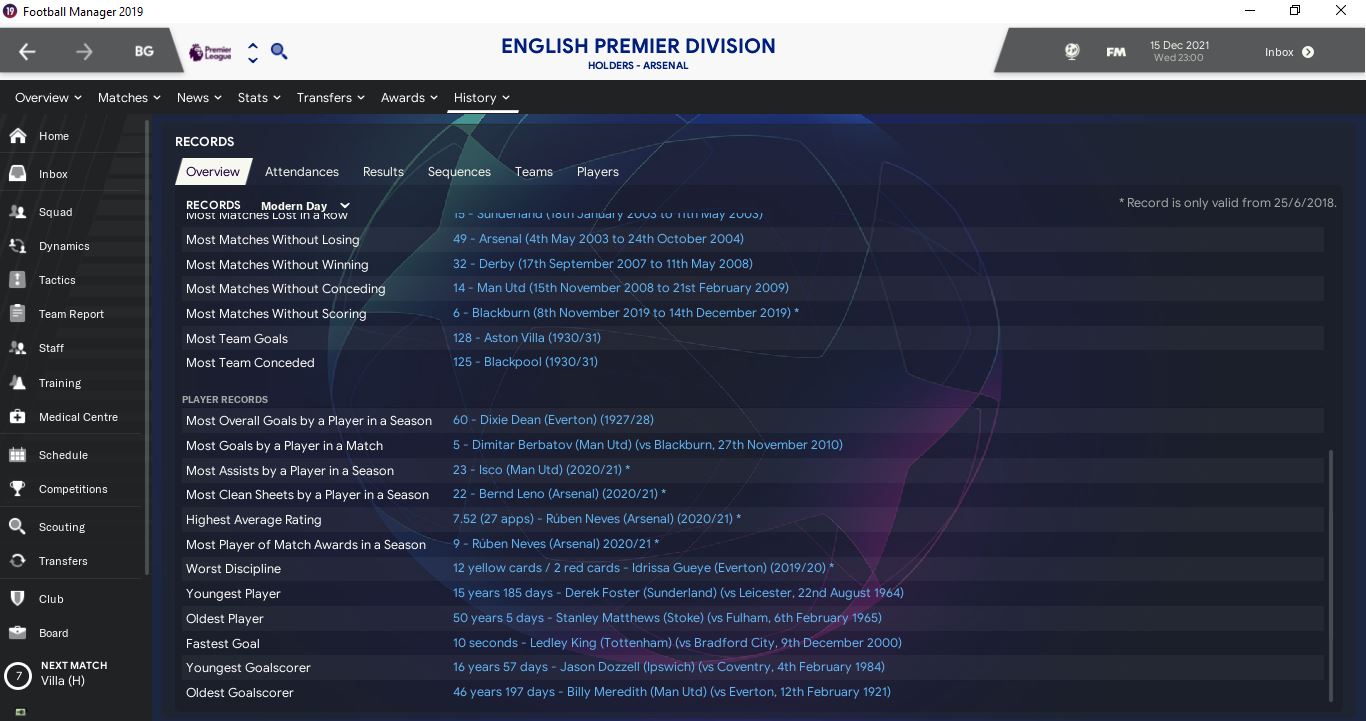The height and width of the screenshot is (721, 1366).
Task: Open the sidebar Transfers icon
Action: tap(17, 561)
